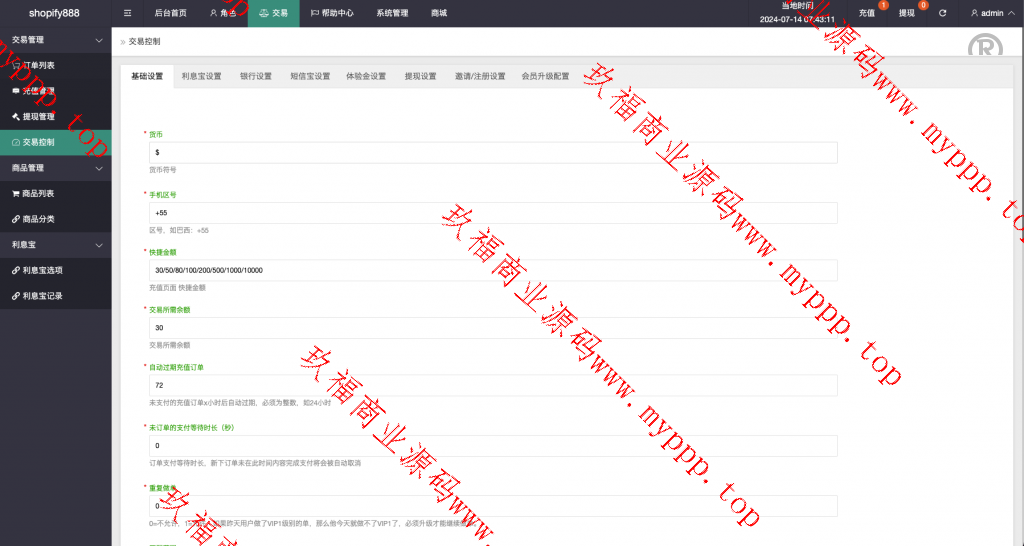Switch to the 会员升级配置 tab
The height and width of the screenshot is (546, 1024).
point(545,76)
